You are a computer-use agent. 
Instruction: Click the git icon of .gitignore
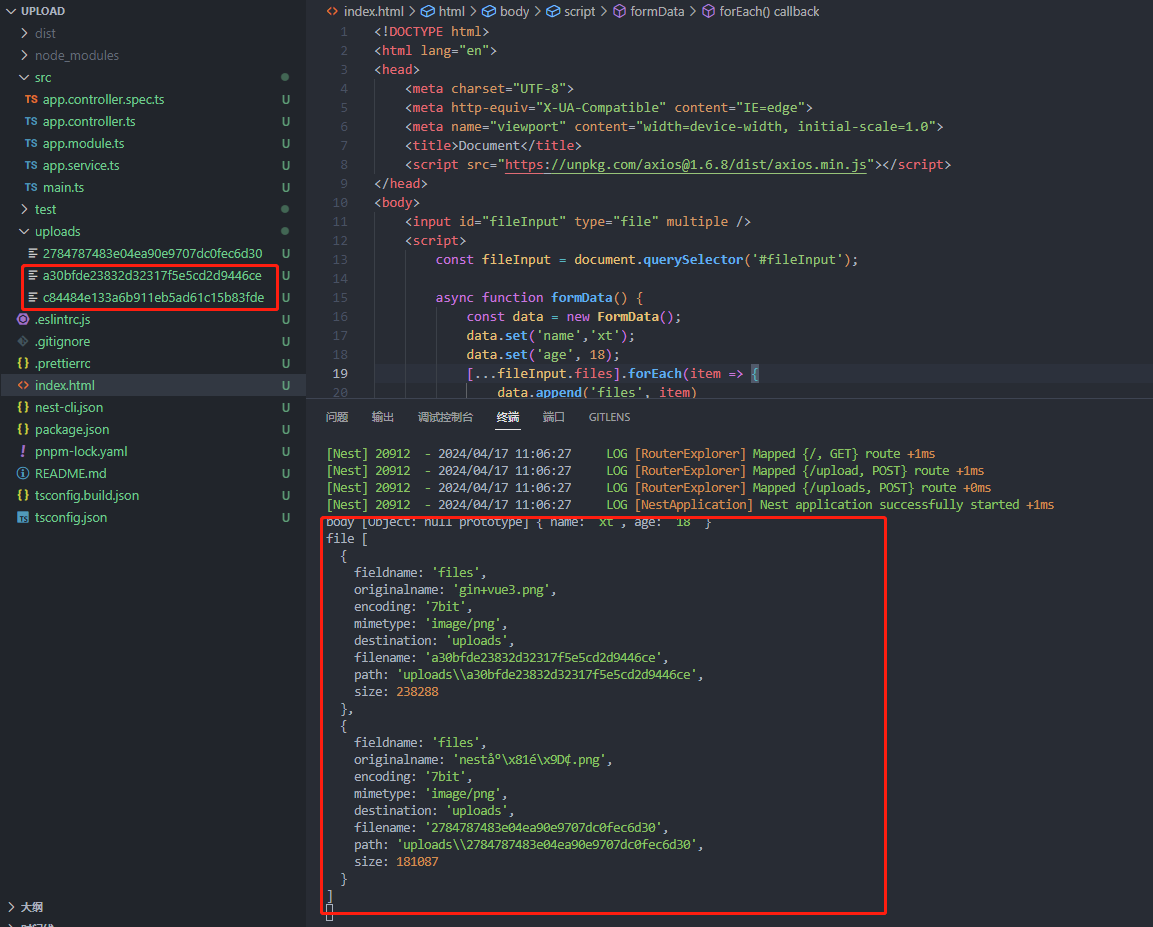click(23, 341)
